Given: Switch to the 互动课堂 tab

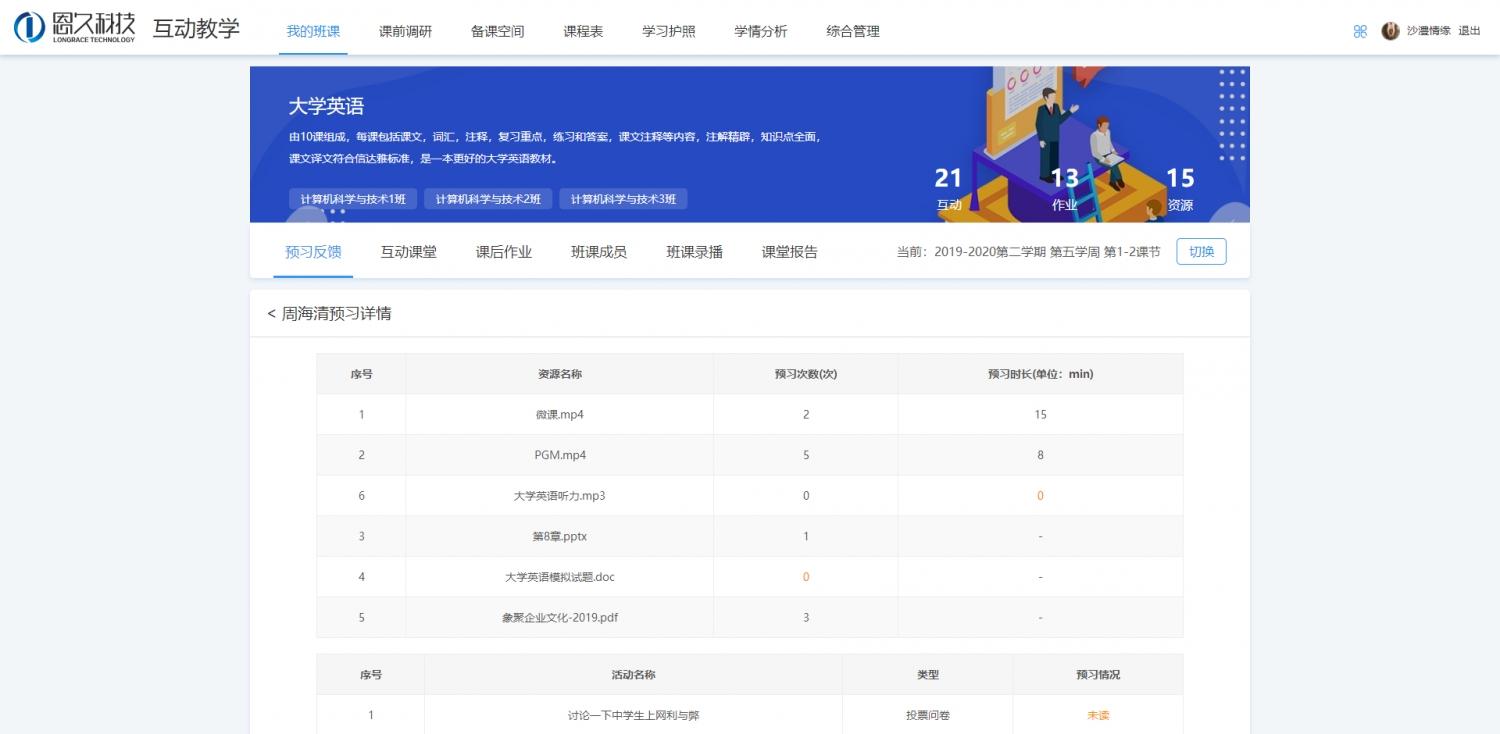Looking at the screenshot, I should 408,252.
